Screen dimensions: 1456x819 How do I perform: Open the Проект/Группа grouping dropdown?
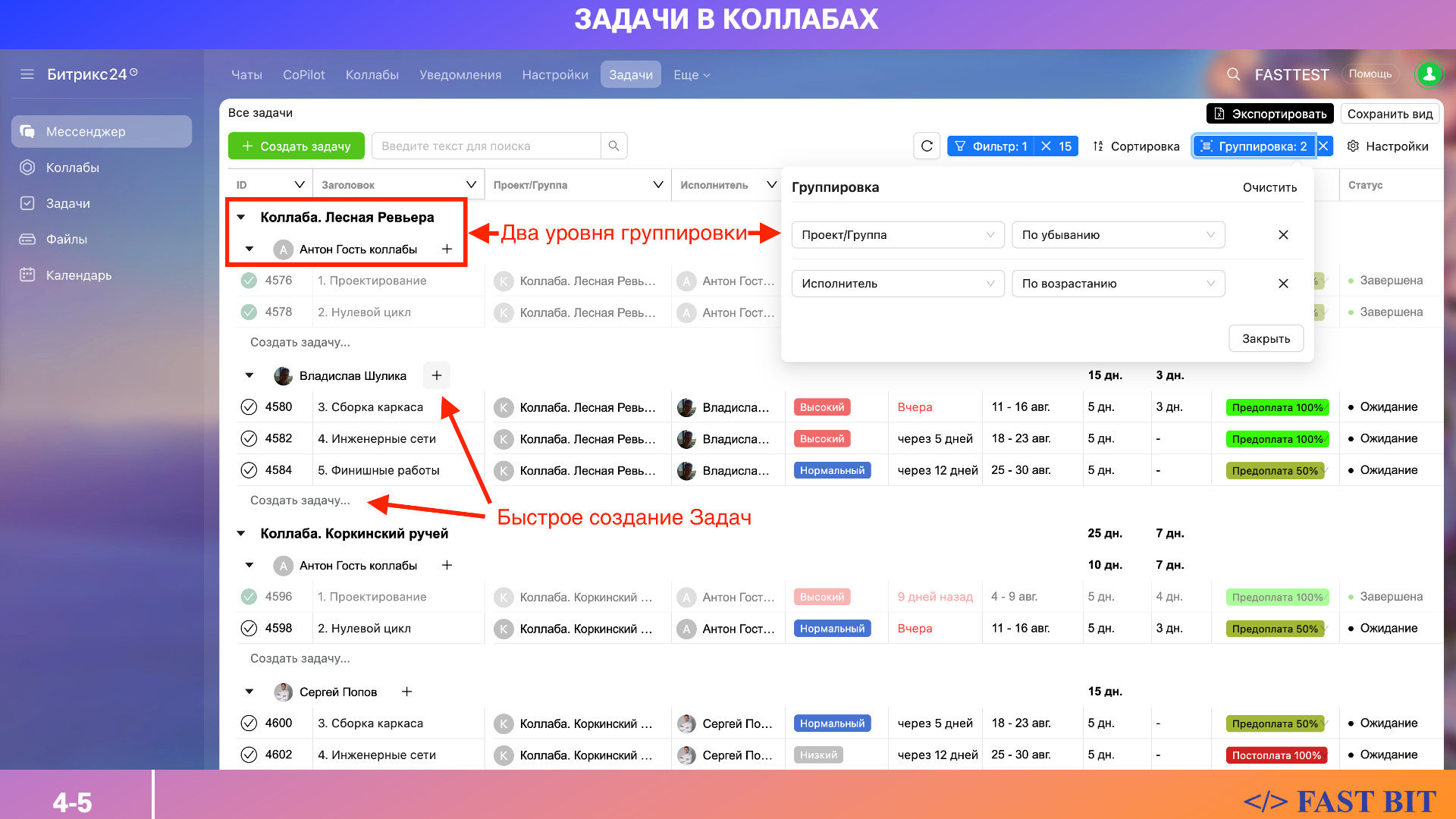point(897,235)
